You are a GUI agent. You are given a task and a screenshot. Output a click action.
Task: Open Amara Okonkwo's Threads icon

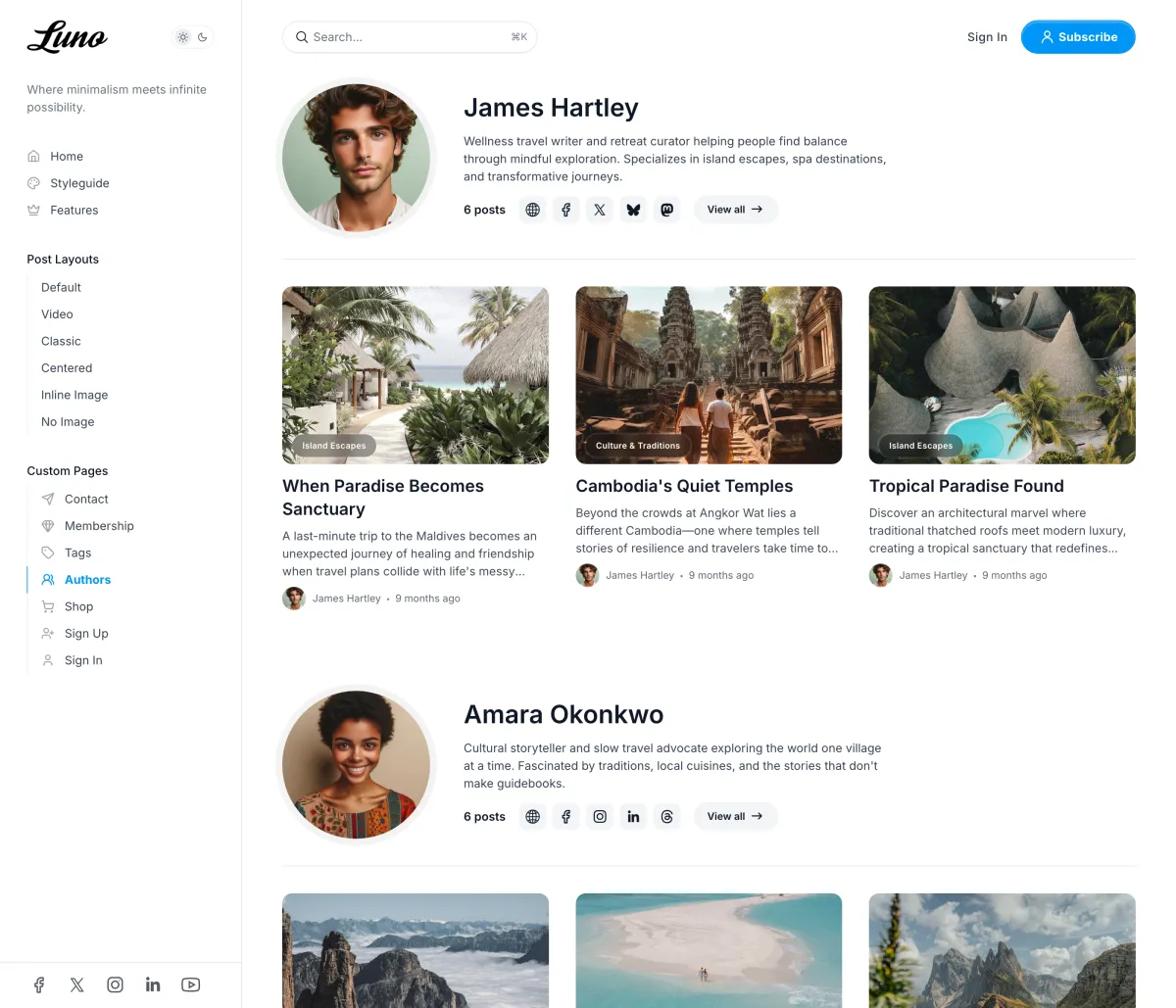pos(667,817)
